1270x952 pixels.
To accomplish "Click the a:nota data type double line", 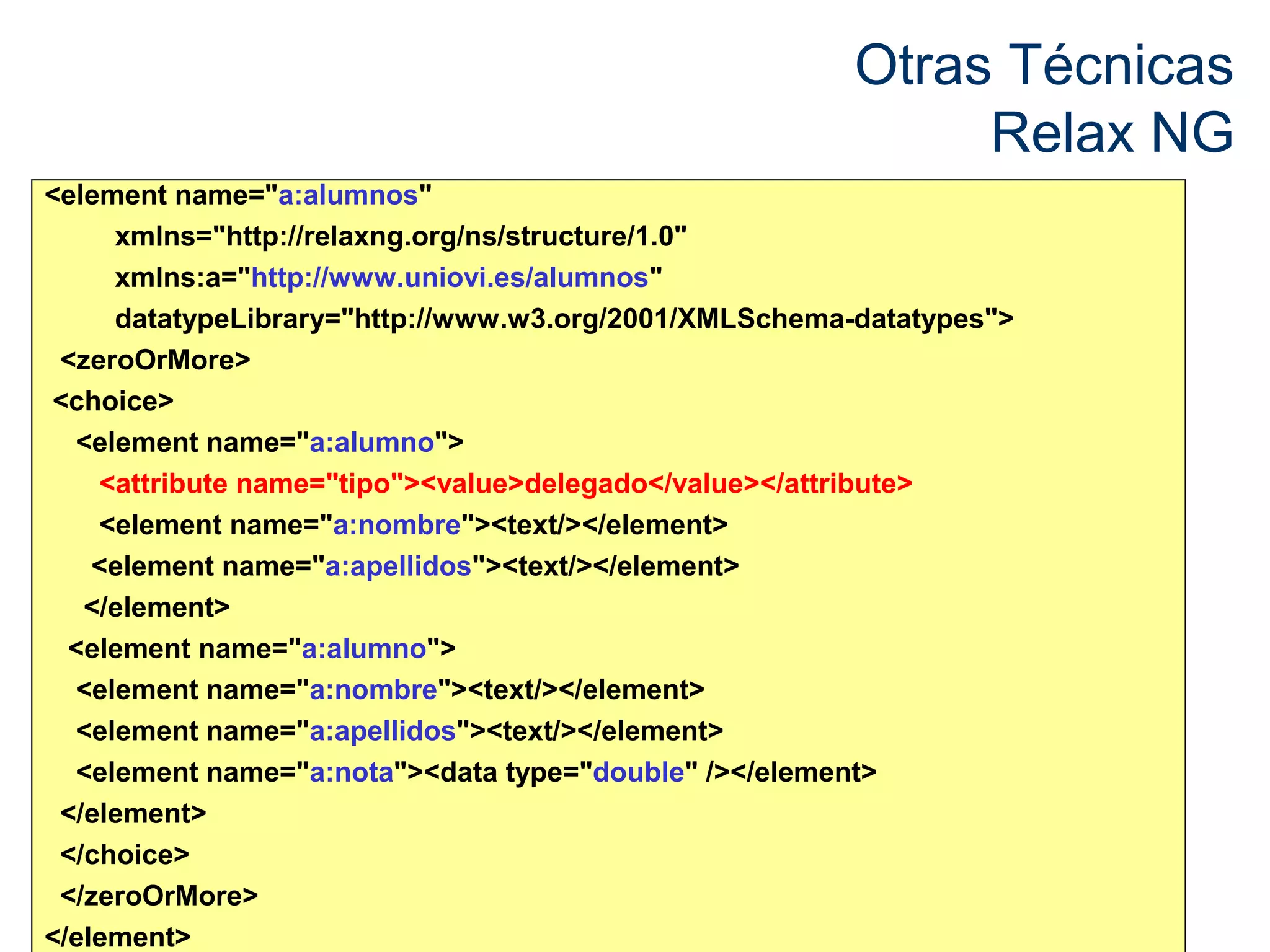I will [x=476, y=772].
